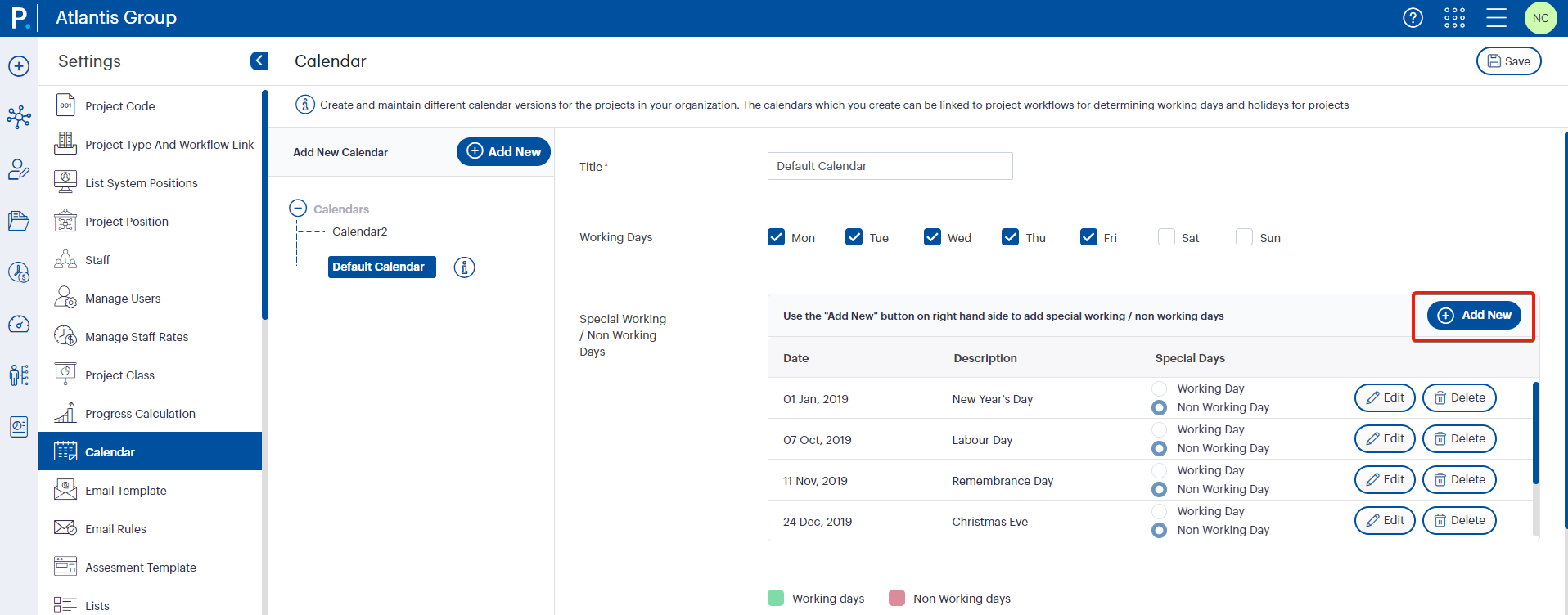Click the info icon in calendar description
1568x615 pixels.
point(304,105)
